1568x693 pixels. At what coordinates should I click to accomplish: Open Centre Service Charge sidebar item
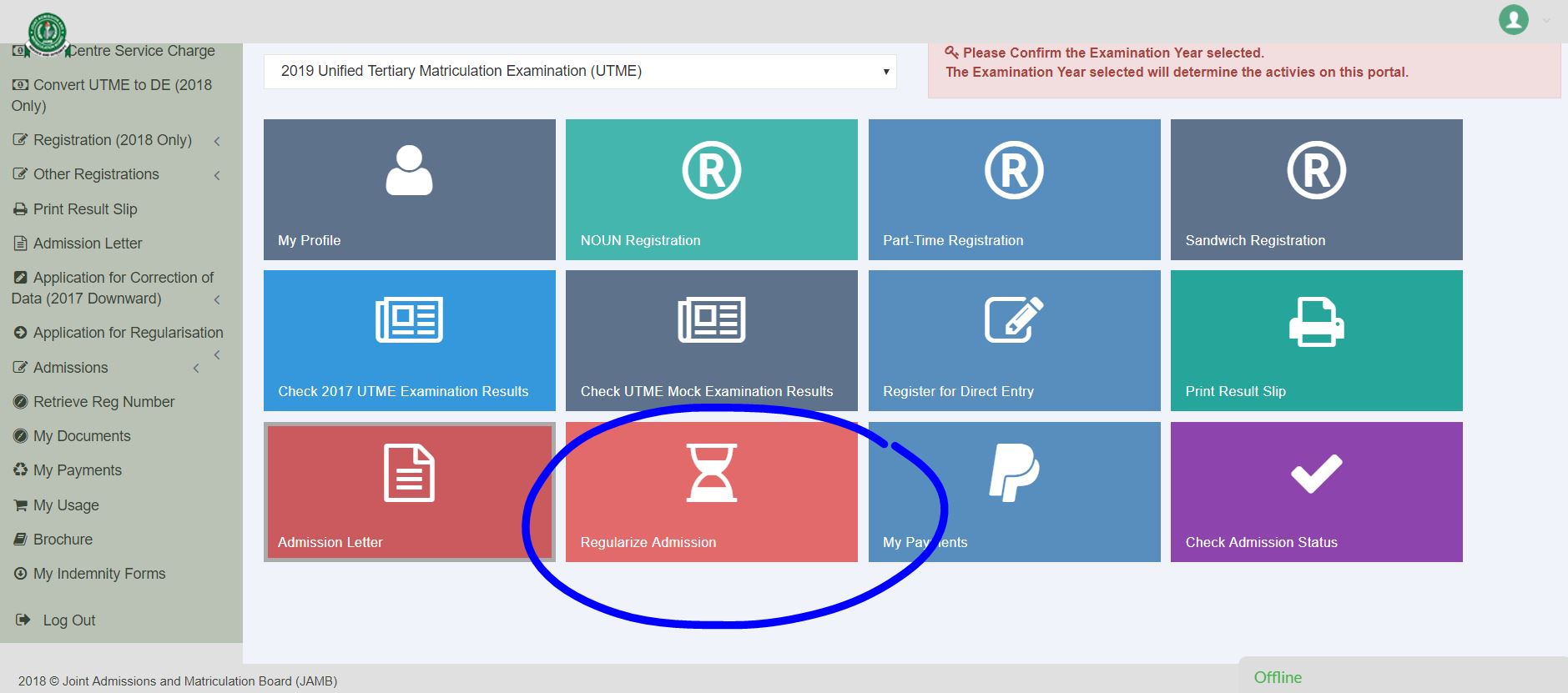point(140,51)
